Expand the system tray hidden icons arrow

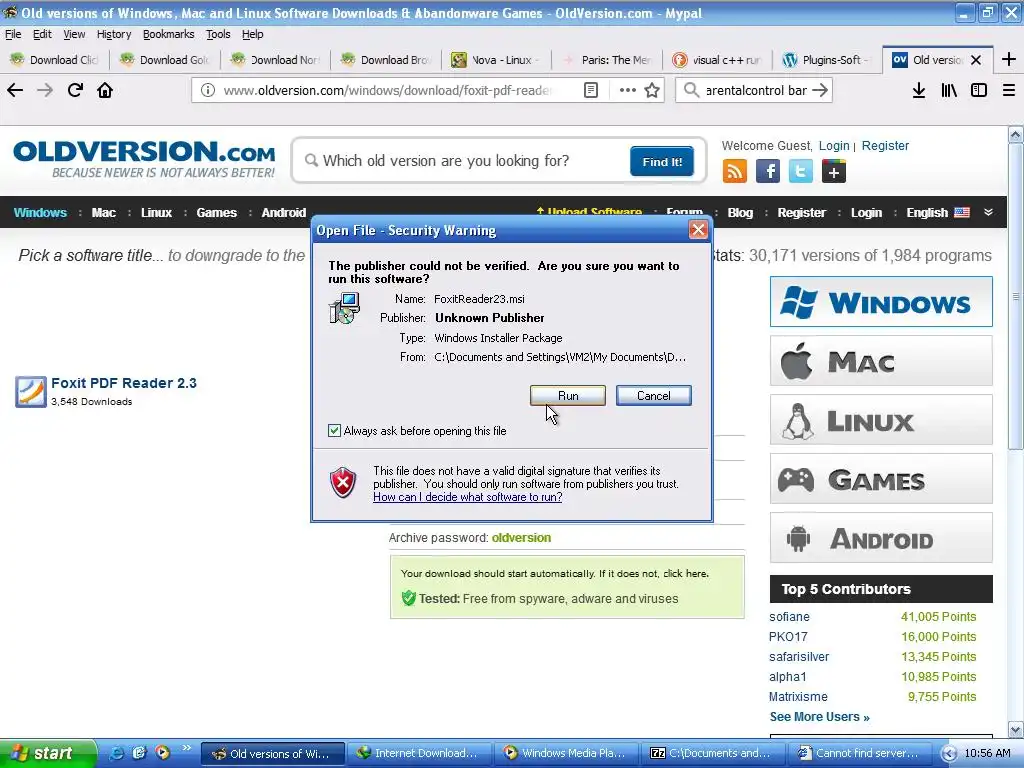950,754
